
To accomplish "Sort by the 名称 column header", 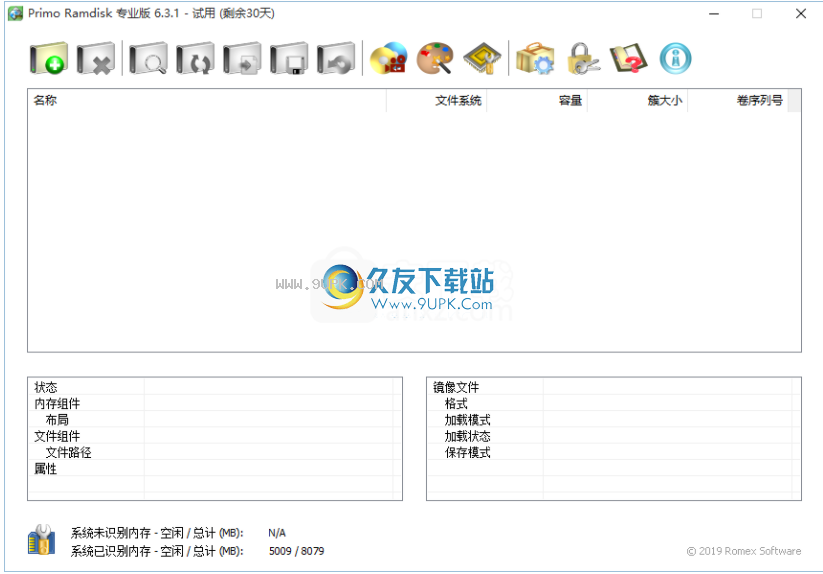I will click(x=207, y=100).
